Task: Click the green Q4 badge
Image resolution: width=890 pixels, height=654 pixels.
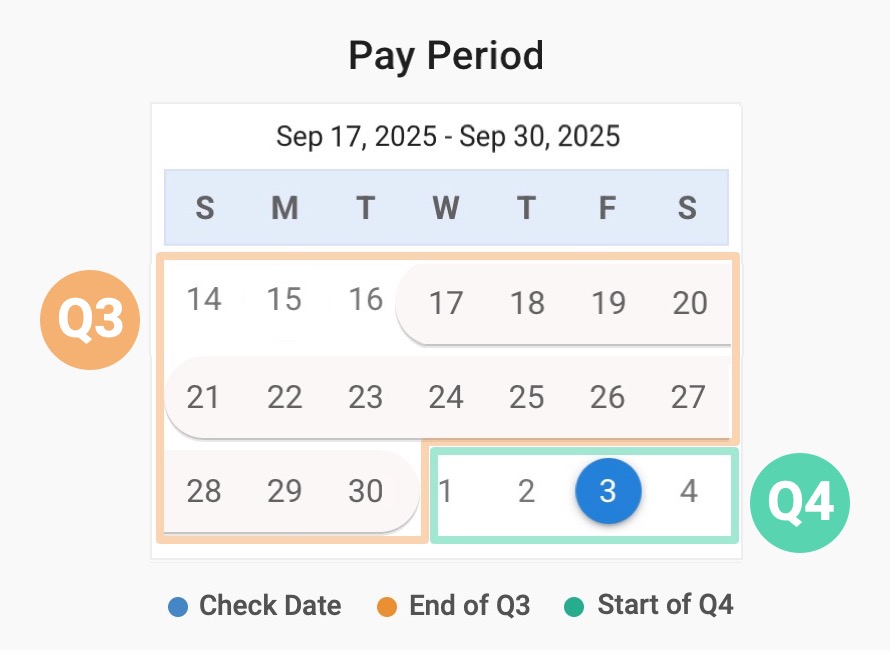Action: pyautogui.click(x=800, y=503)
